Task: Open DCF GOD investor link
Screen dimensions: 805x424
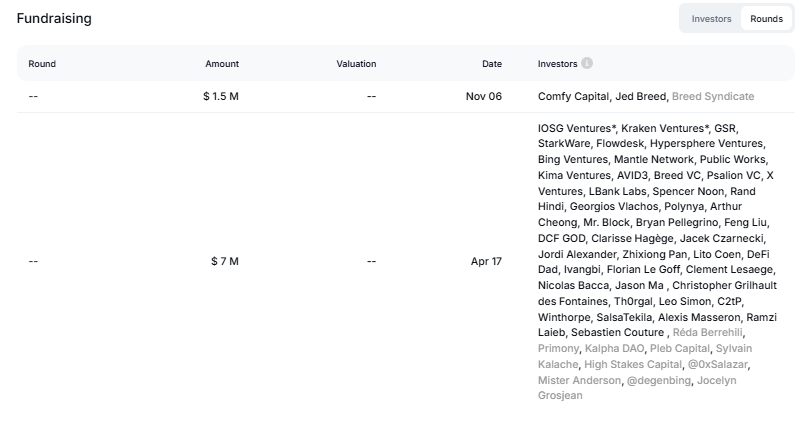Action: (562, 239)
